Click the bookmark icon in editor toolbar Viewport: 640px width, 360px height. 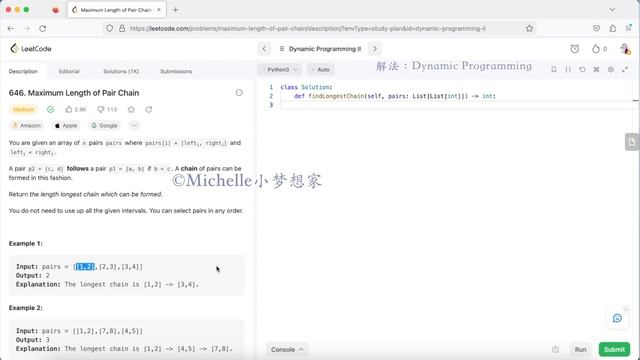pos(554,70)
